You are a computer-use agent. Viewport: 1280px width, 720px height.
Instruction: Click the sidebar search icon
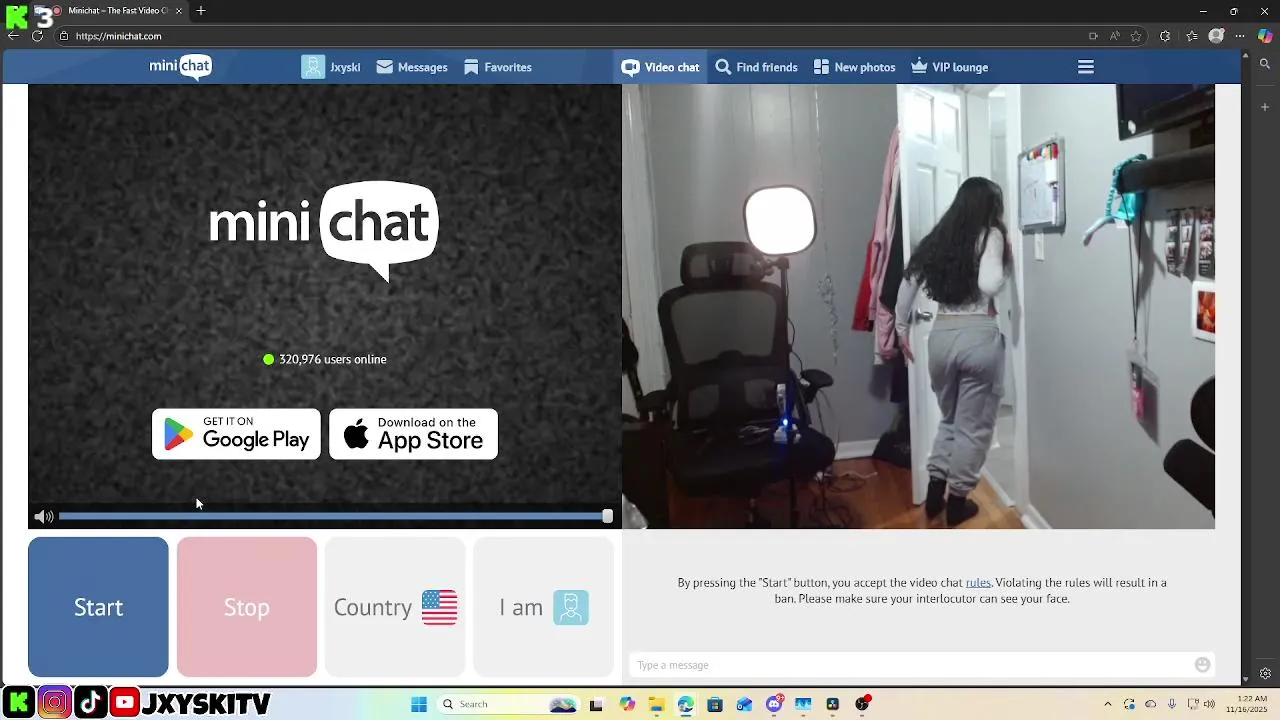coord(1265,64)
